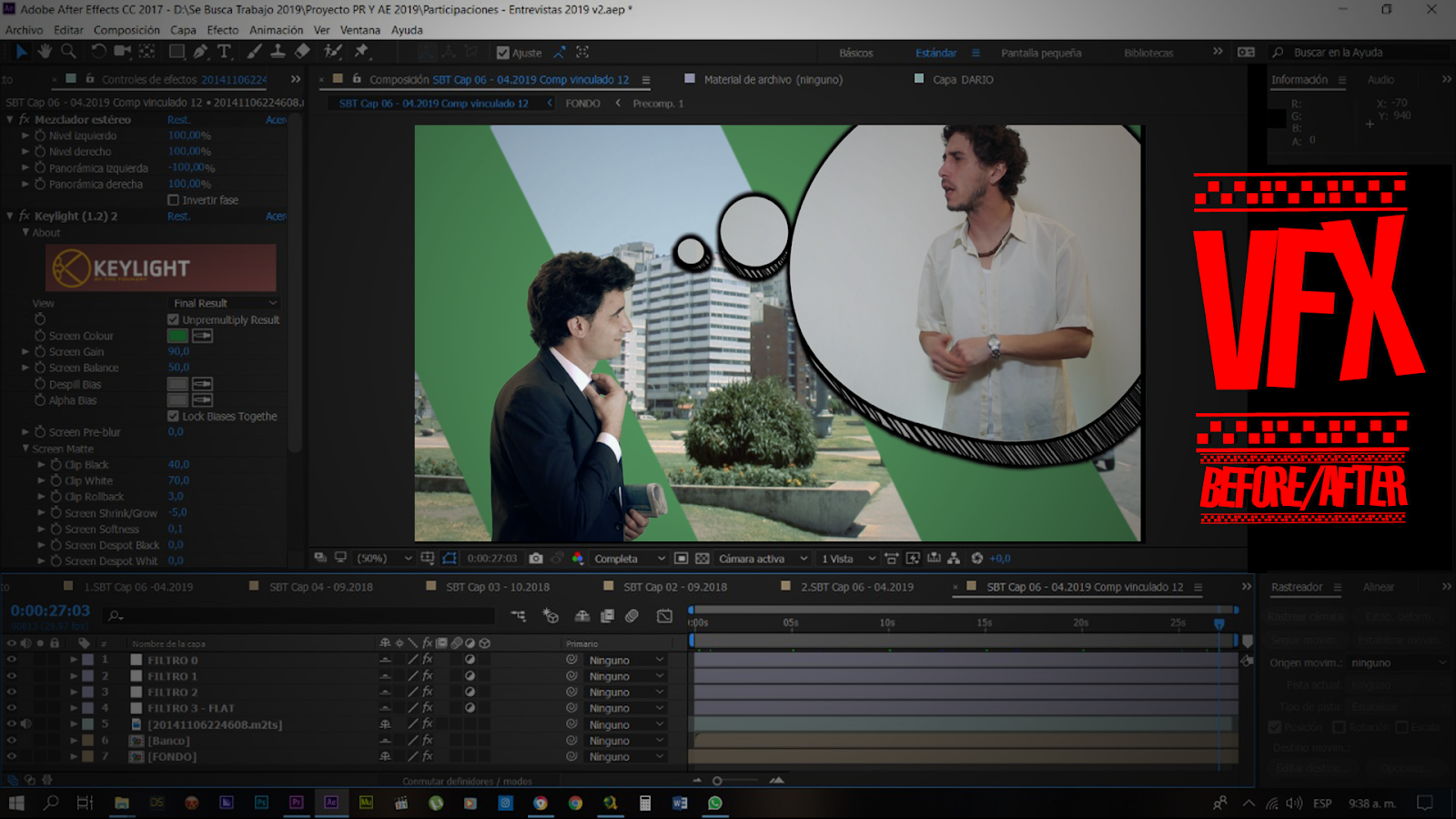The height and width of the screenshot is (819, 1456).
Task: Reset the Keylight effect with Rest.
Action: (178, 216)
